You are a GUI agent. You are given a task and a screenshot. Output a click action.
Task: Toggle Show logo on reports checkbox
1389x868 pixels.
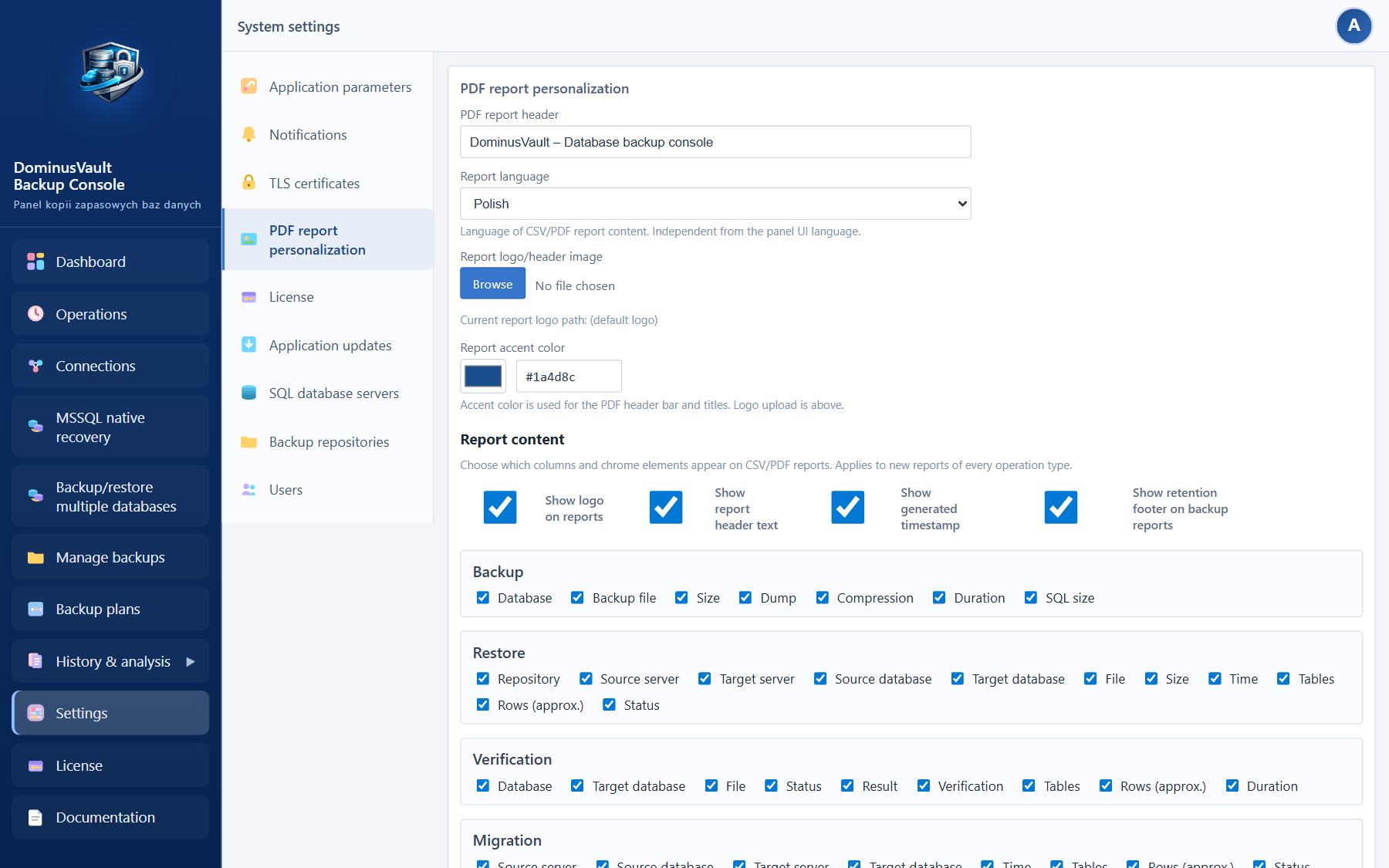(x=500, y=508)
